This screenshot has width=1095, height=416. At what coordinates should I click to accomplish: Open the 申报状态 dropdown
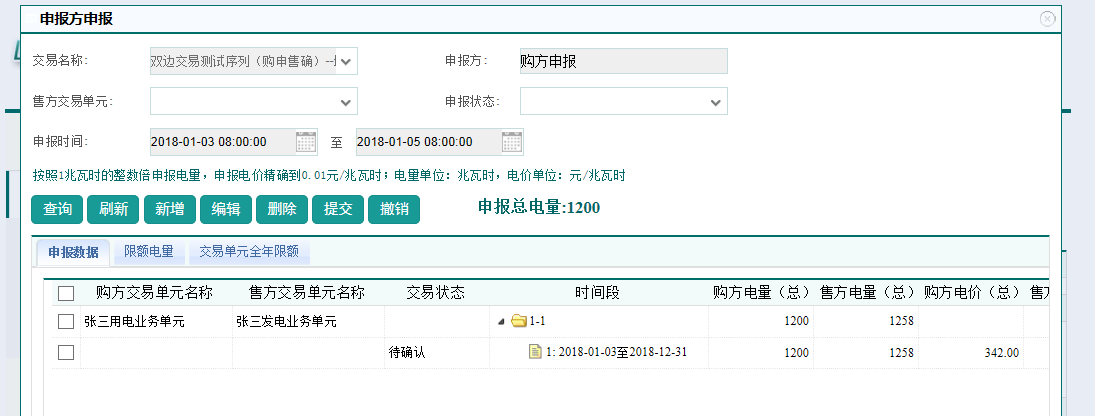pos(716,102)
